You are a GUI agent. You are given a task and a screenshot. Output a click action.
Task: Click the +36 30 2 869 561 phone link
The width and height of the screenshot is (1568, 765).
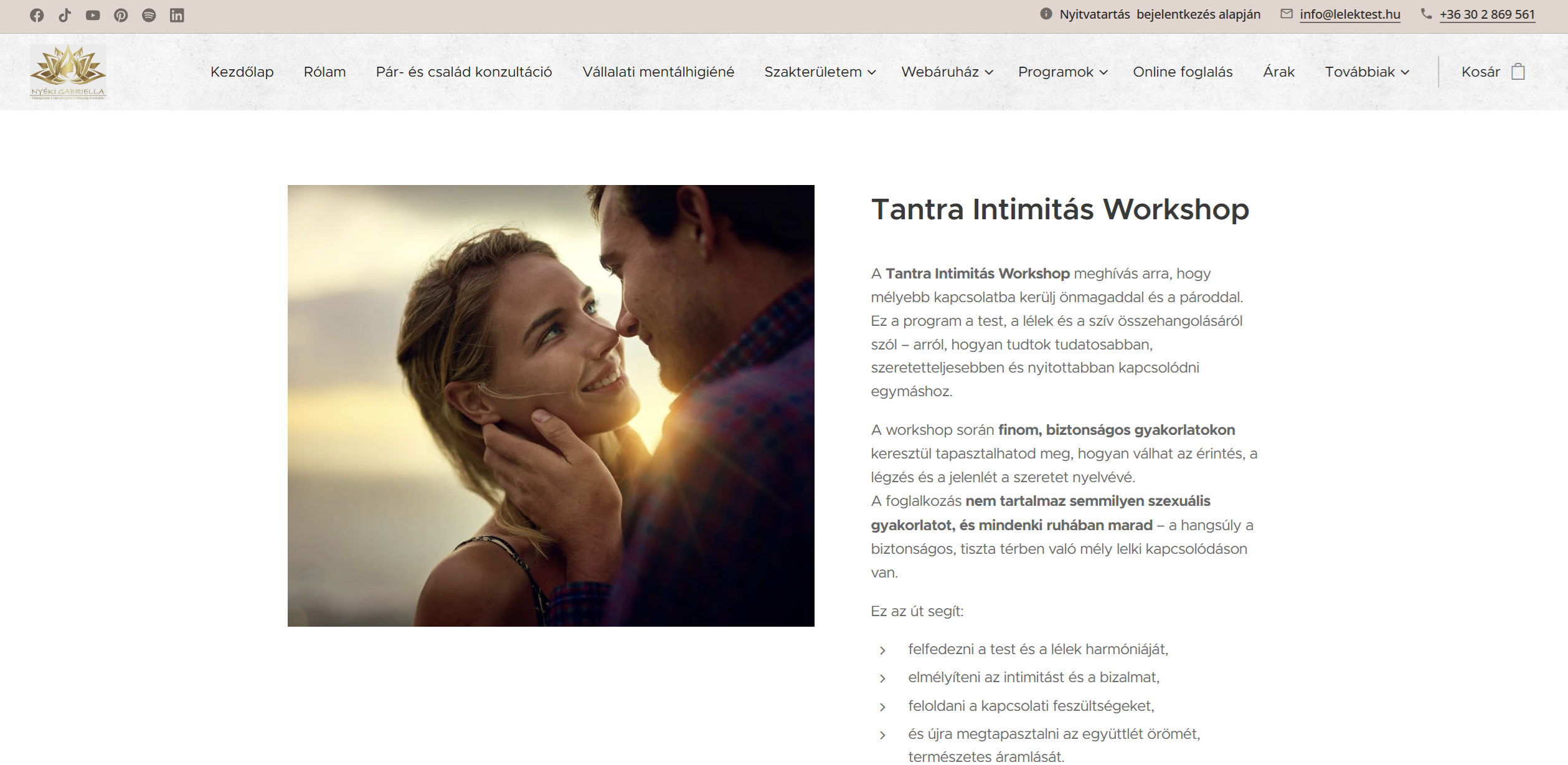coord(1487,14)
